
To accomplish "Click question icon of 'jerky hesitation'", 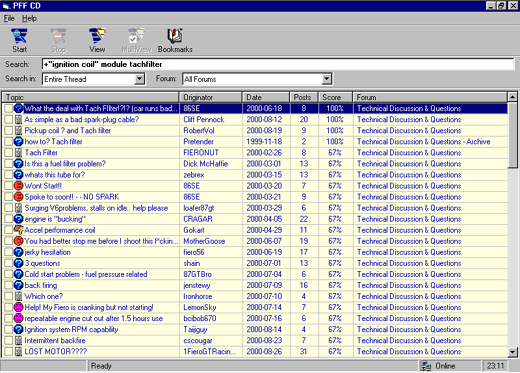I will [x=18, y=252].
